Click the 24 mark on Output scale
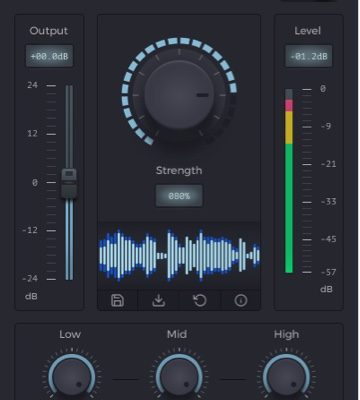This screenshot has height=400, width=360. coord(32,85)
